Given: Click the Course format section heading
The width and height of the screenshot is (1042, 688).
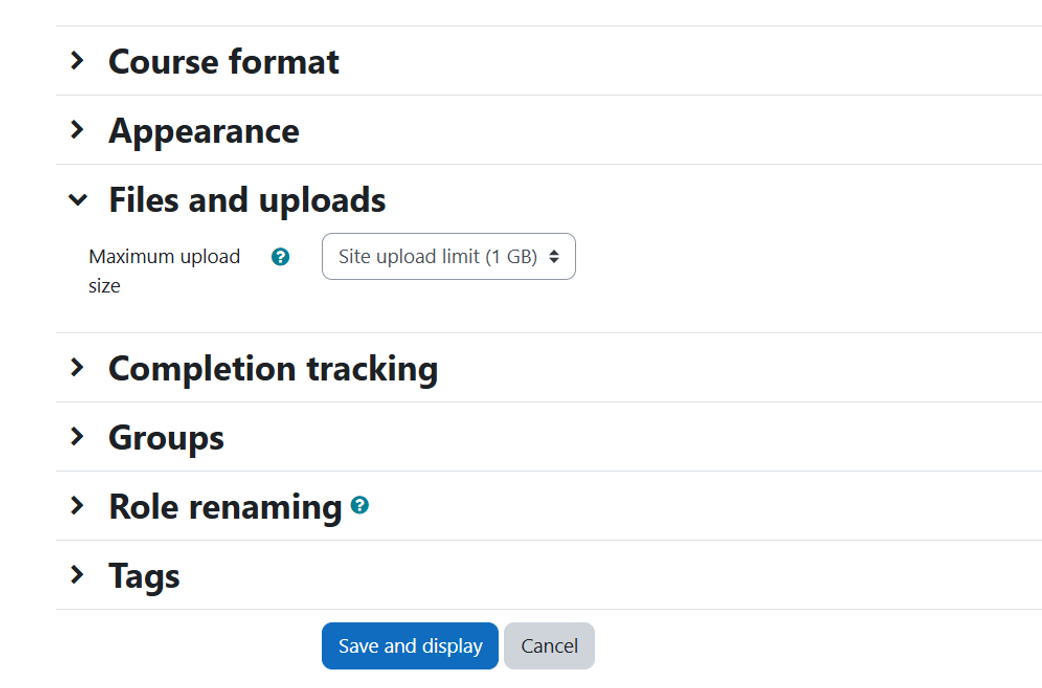Looking at the screenshot, I should 223,62.
